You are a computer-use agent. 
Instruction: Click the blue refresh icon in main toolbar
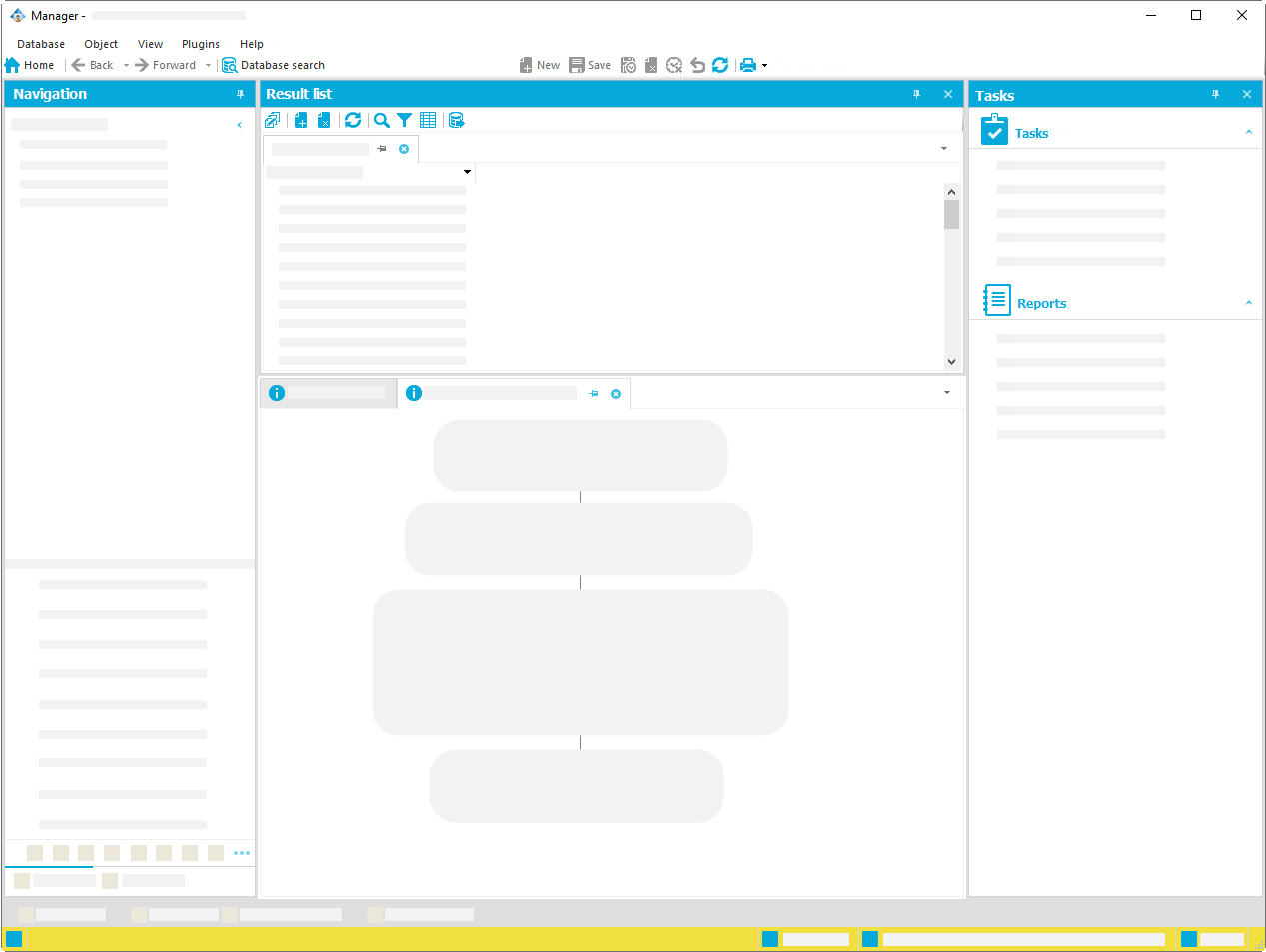(x=720, y=65)
